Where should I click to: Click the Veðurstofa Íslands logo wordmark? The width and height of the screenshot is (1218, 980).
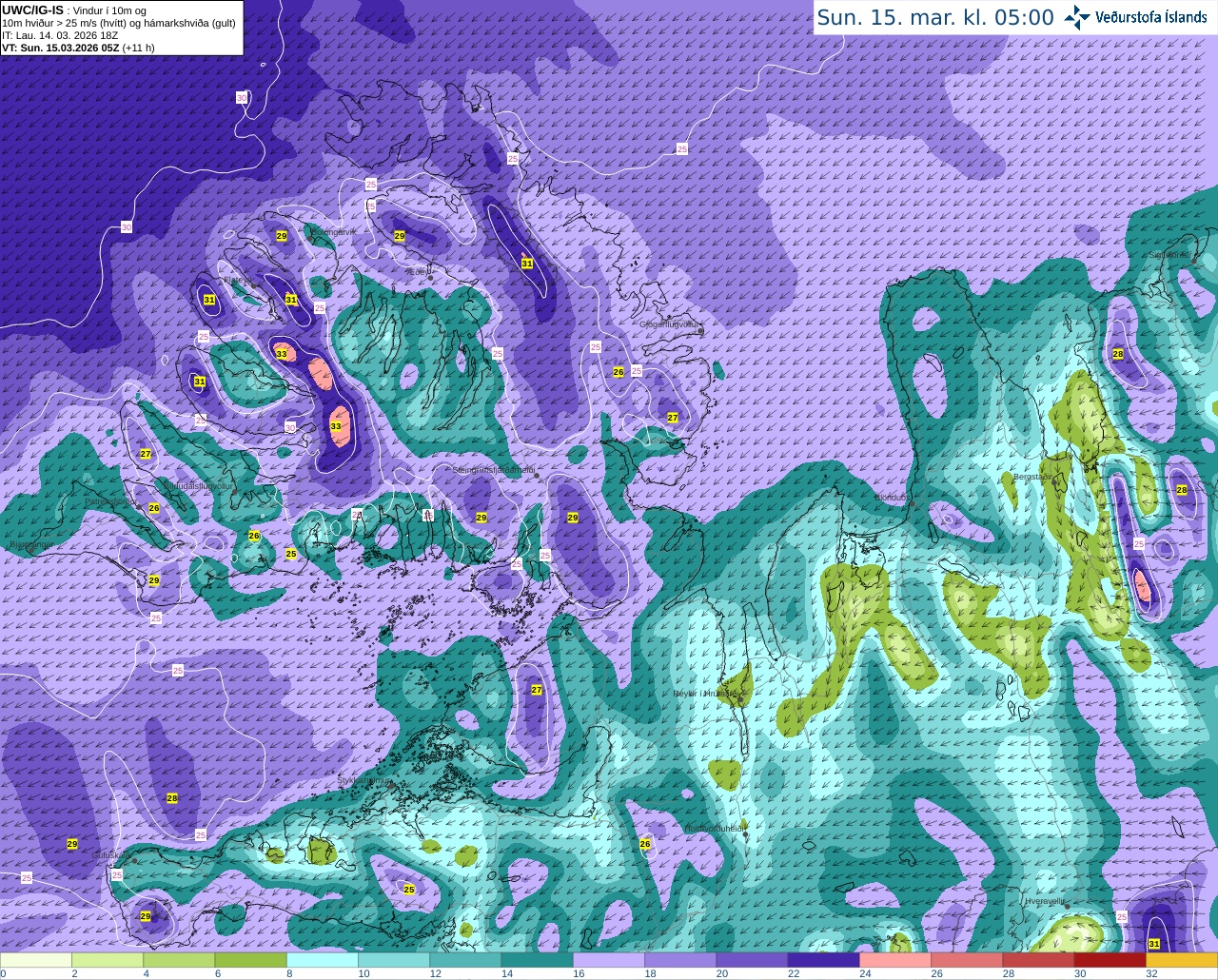point(1151,17)
